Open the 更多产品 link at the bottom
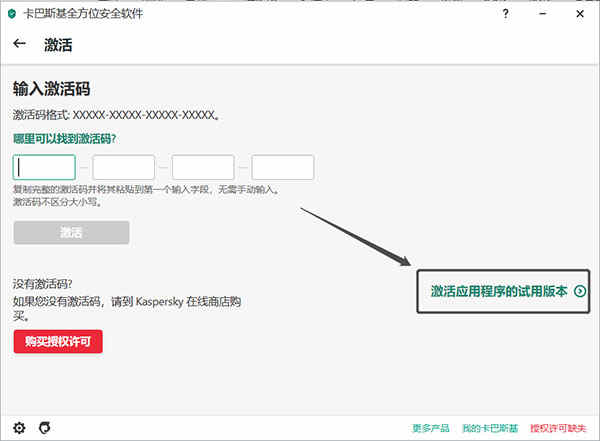Image resolution: width=600 pixels, height=441 pixels. [x=431, y=428]
